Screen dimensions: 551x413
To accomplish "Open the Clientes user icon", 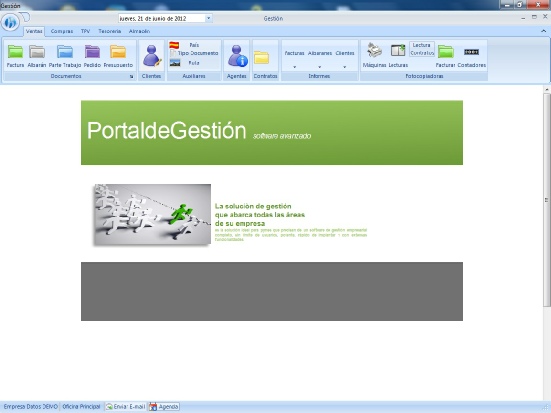I will tap(151, 56).
